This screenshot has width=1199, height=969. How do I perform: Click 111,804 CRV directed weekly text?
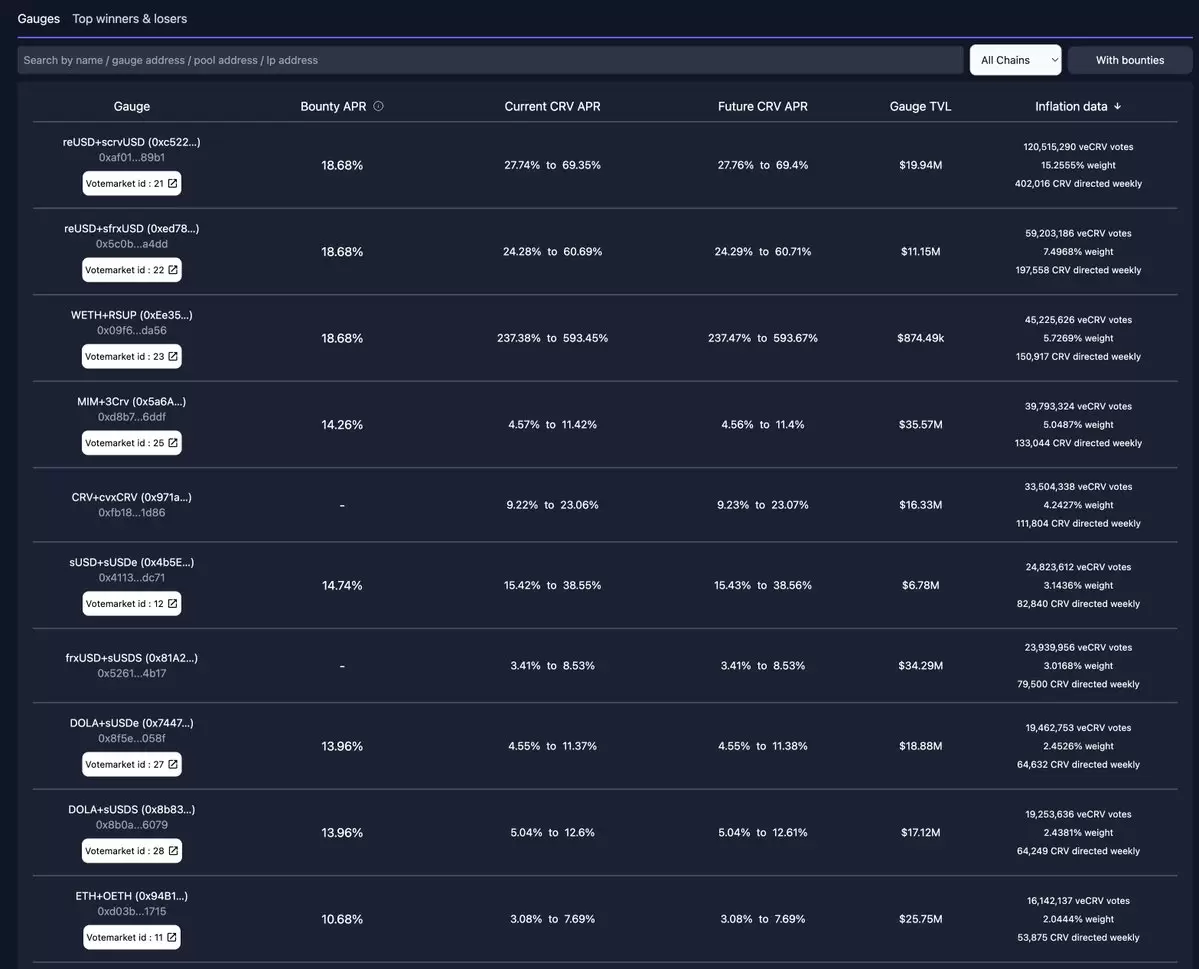coord(1078,523)
